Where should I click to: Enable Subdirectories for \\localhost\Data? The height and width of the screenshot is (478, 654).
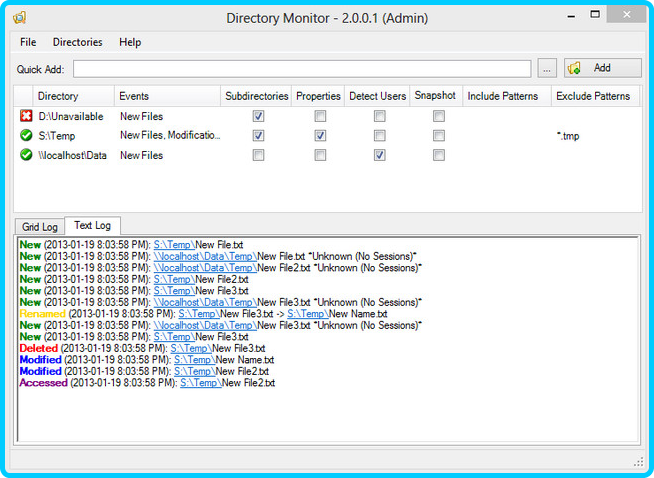pos(258,155)
